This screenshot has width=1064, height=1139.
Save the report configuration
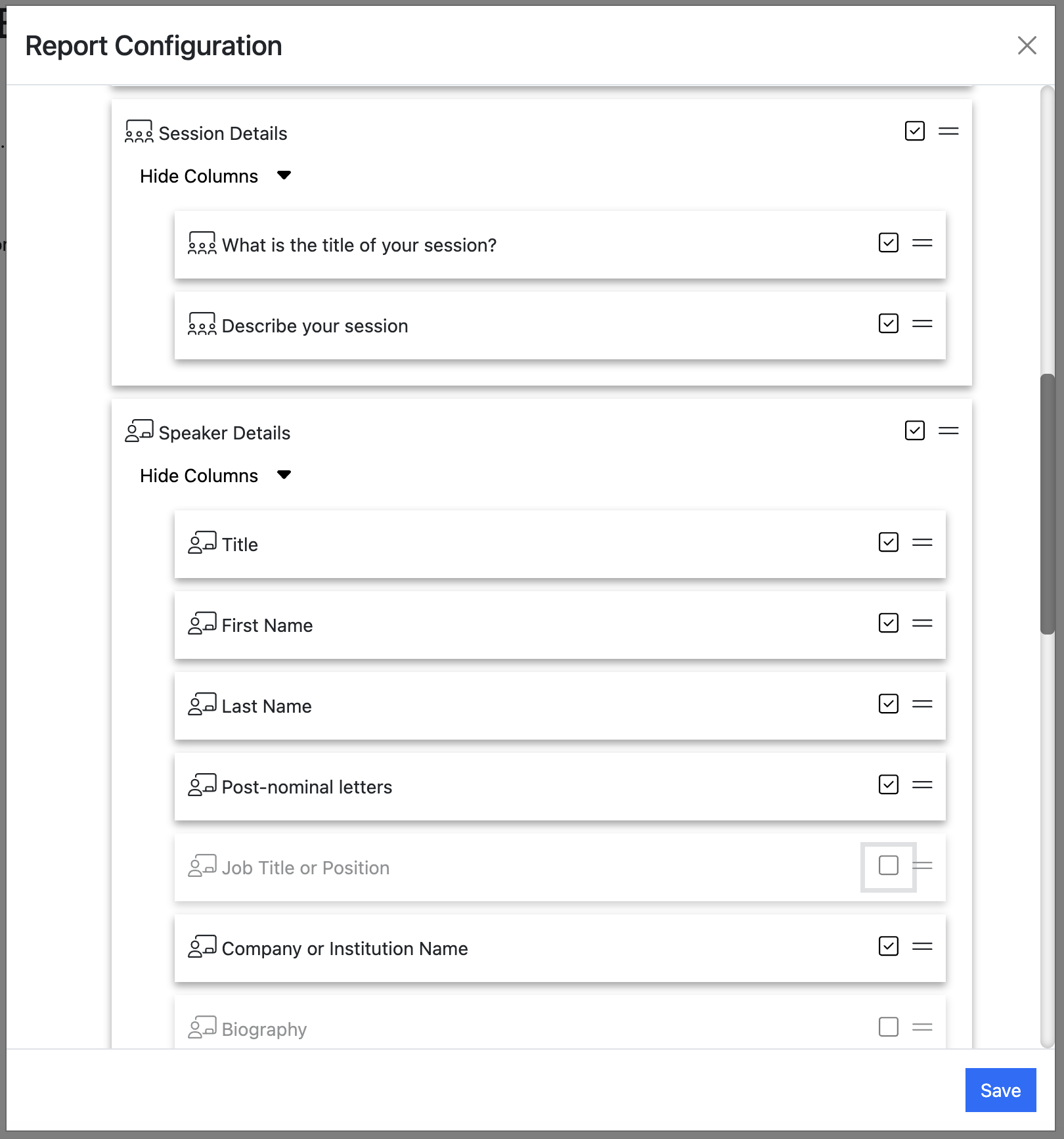coord(1000,1090)
